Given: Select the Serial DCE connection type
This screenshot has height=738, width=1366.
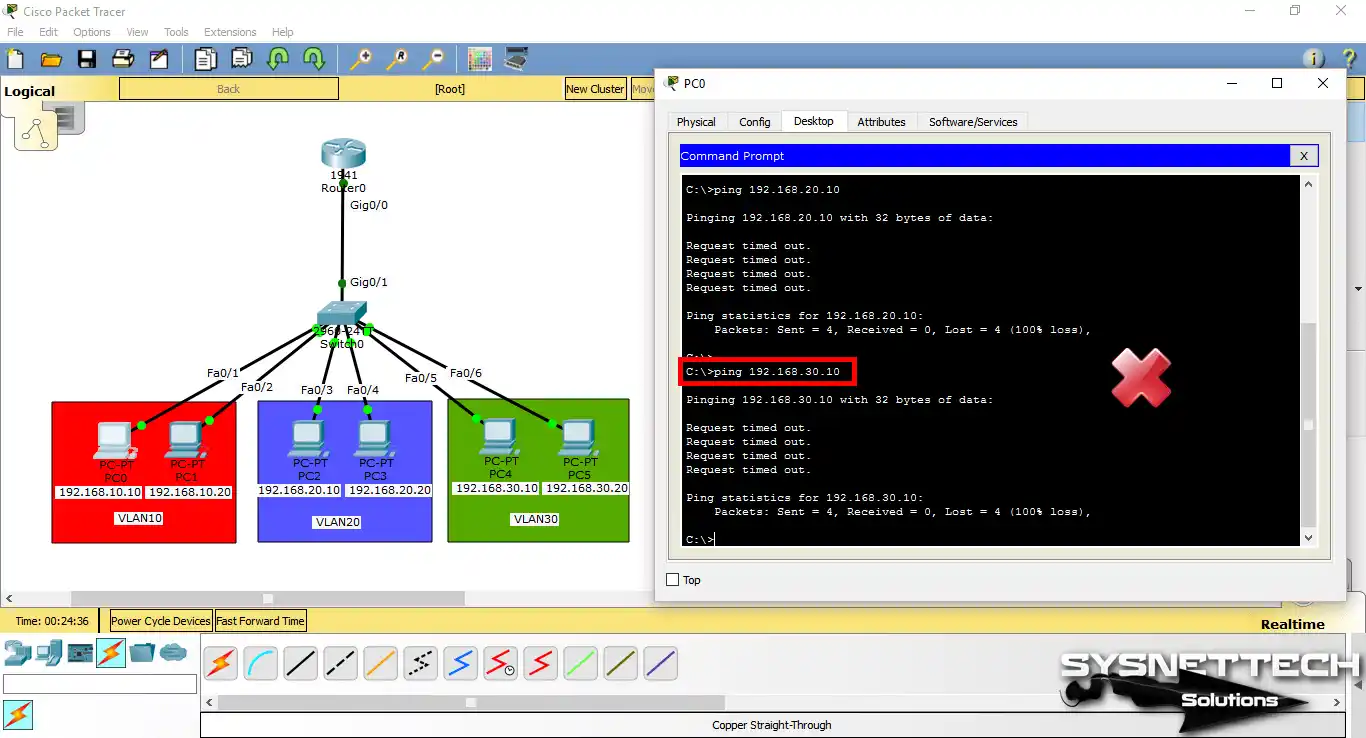Looking at the screenshot, I should click(500, 663).
